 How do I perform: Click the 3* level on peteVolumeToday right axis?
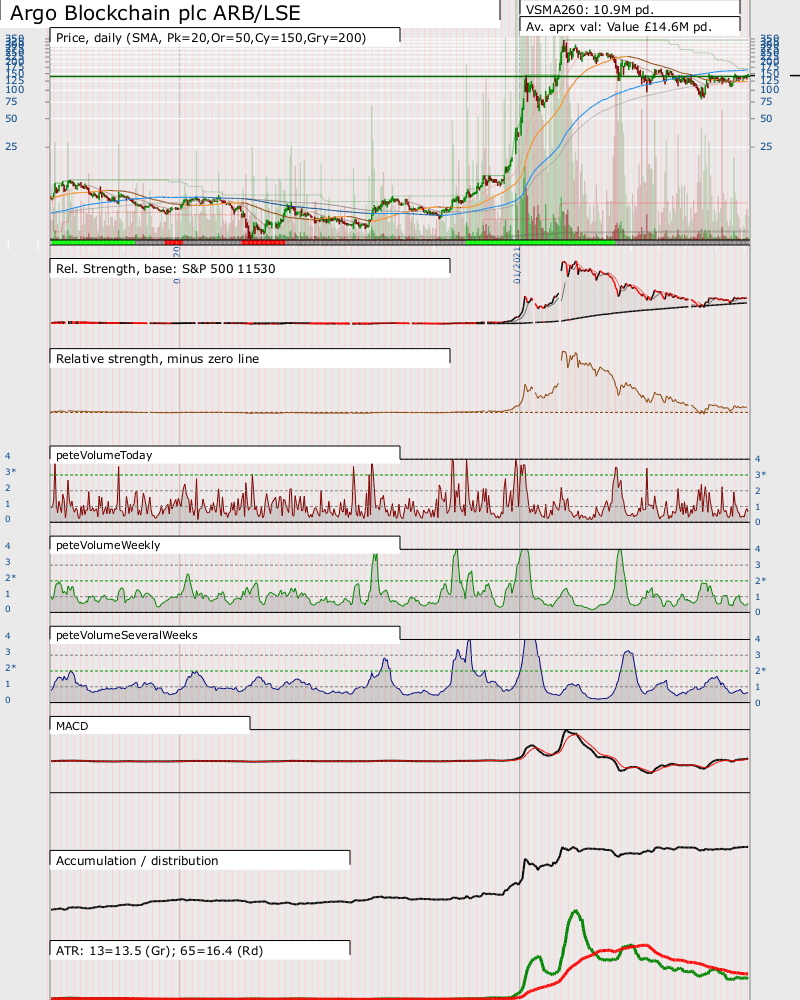click(760, 474)
